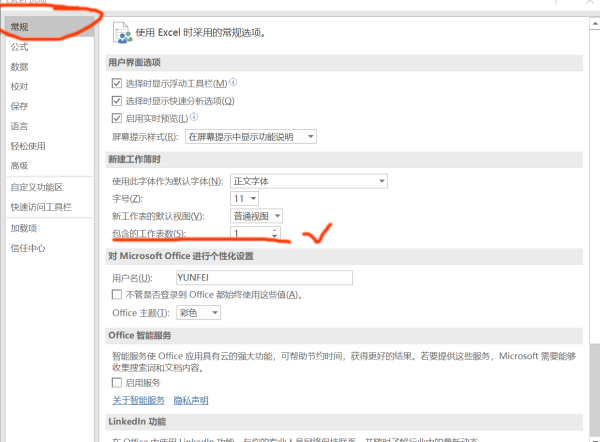The width and height of the screenshot is (600, 442).
Task: Open the 新工作表的默认视图 普通视图 dropdown
Action: click(x=256, y=216)
